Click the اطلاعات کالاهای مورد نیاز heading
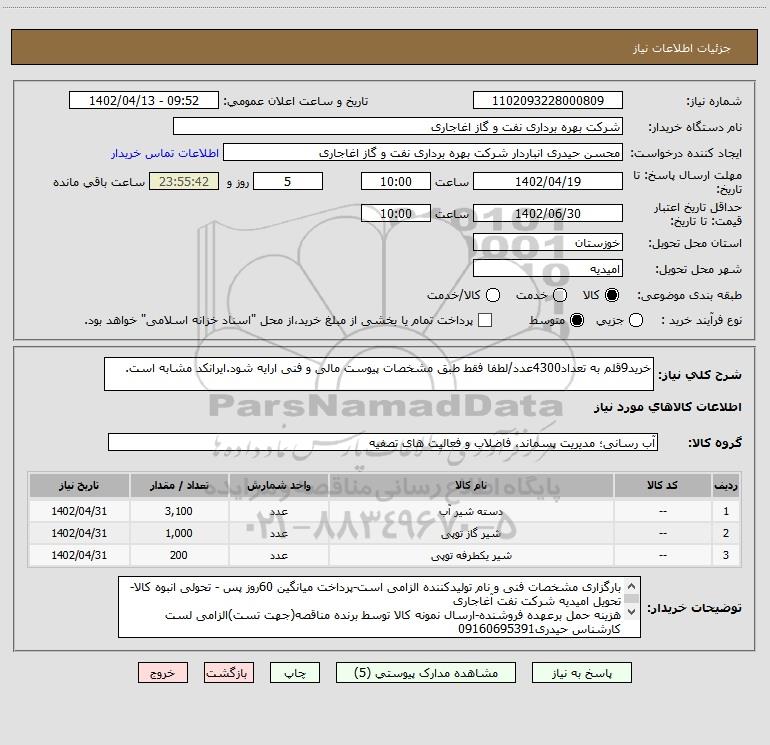The width and height of the screenshot is (770, 745). pyautogui.click(x=667, y=407)
